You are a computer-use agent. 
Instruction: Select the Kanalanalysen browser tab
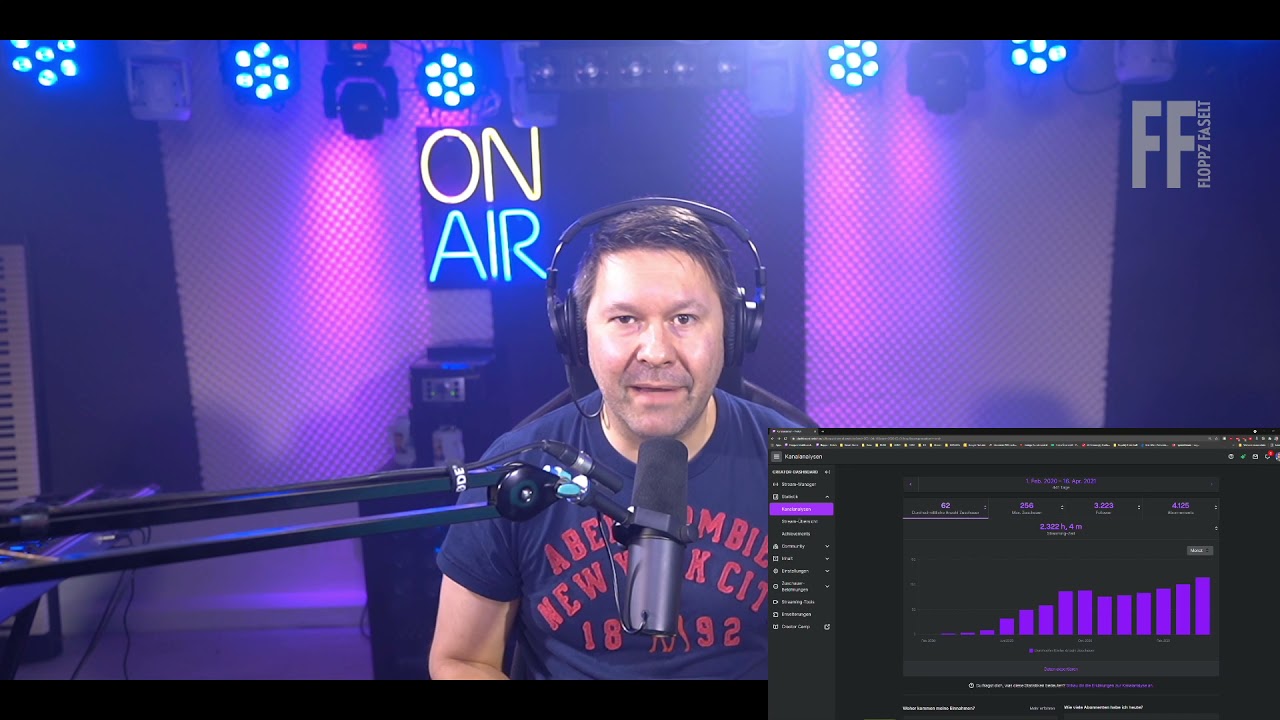(793, 431)
